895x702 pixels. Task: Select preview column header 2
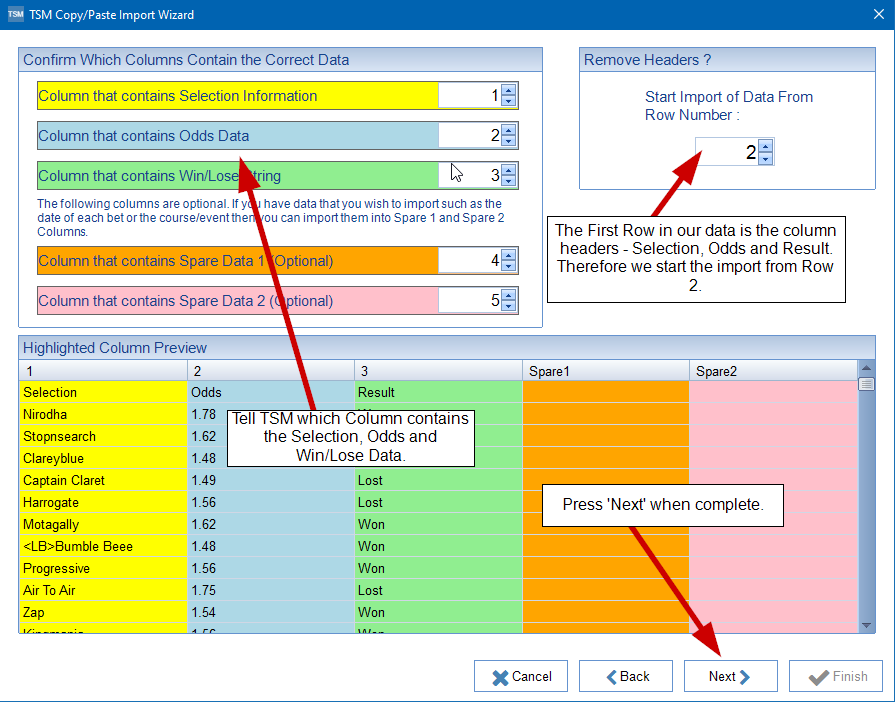click(x=271, y=371)
